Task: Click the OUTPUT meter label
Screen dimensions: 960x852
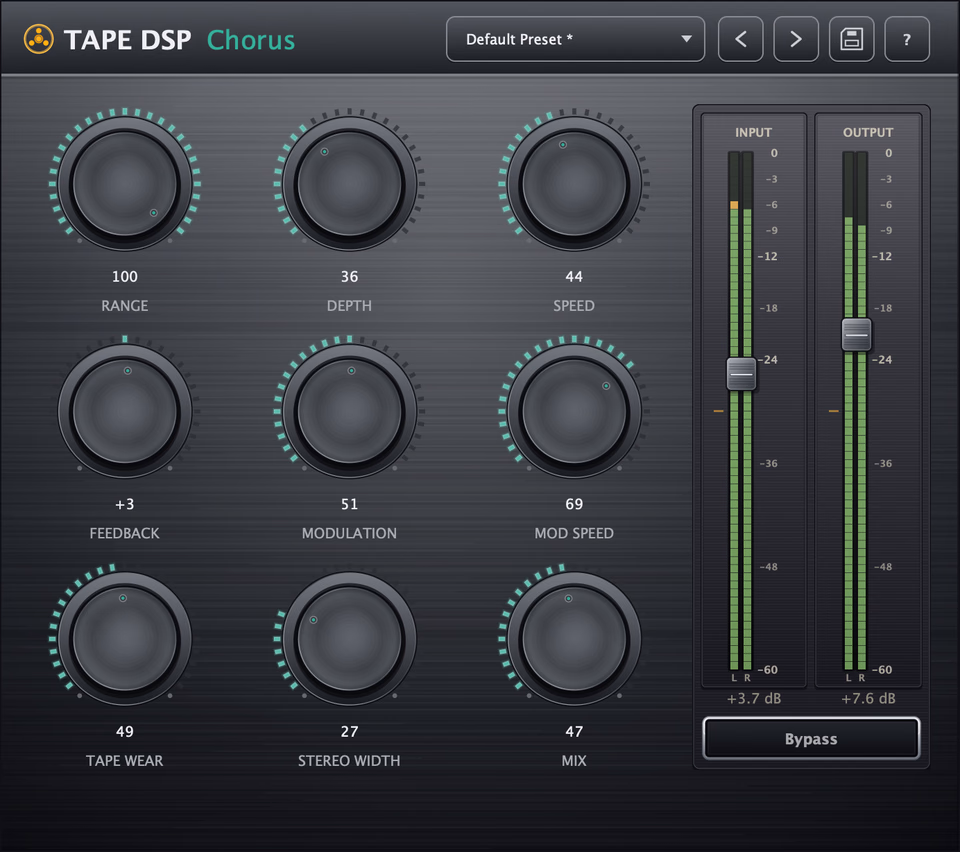Action: [868, 132]
